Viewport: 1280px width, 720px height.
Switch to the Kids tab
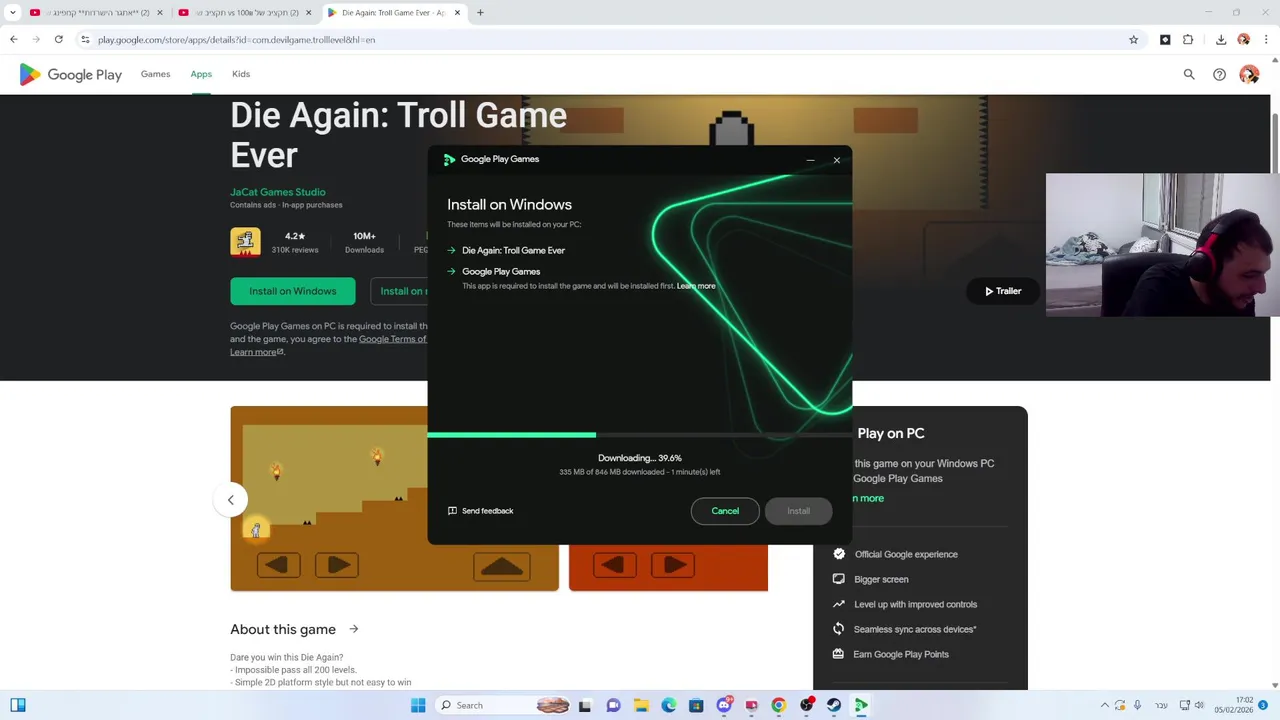click(241, 74)
